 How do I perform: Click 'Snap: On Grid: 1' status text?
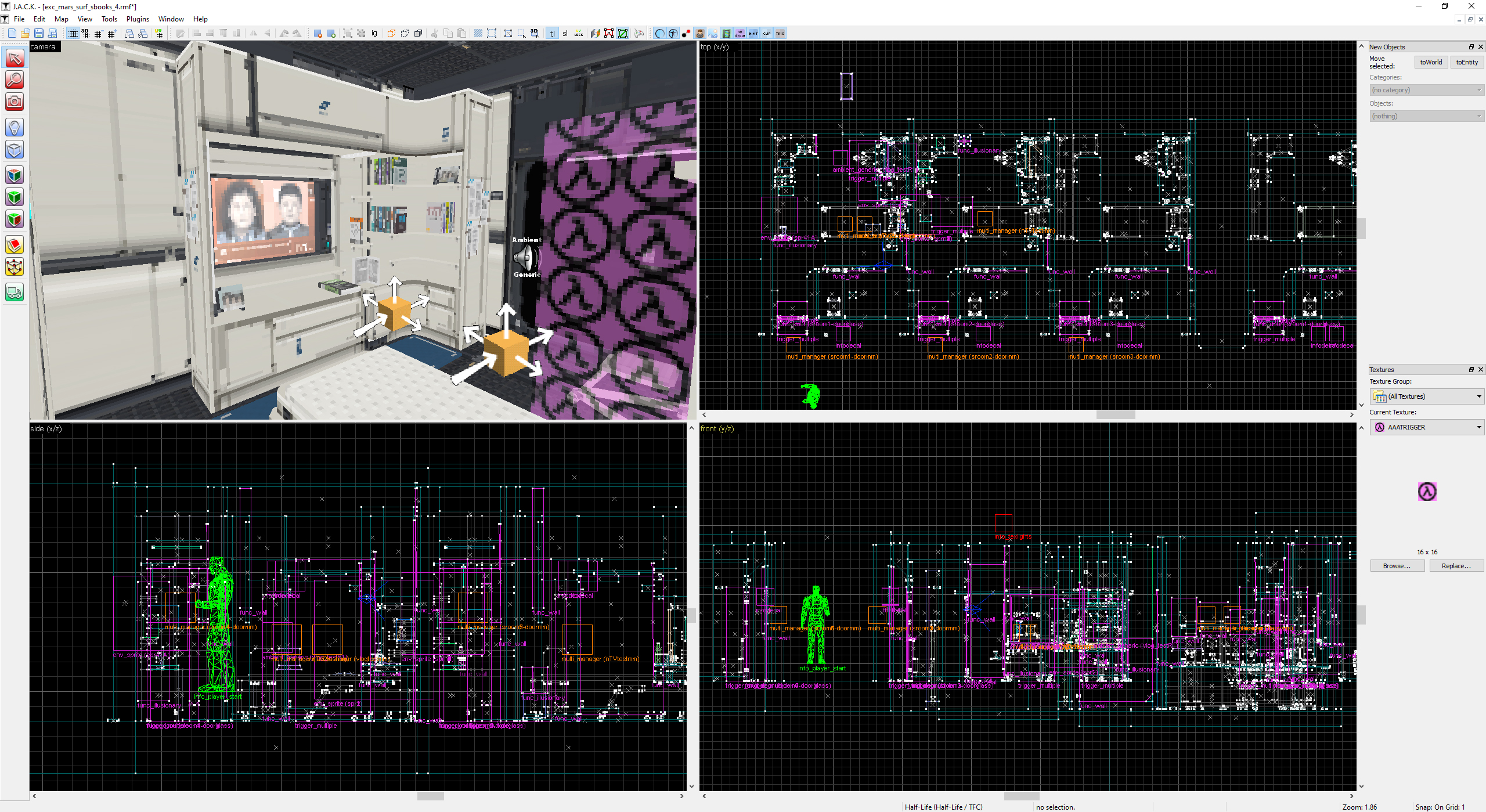point(1440,807)
